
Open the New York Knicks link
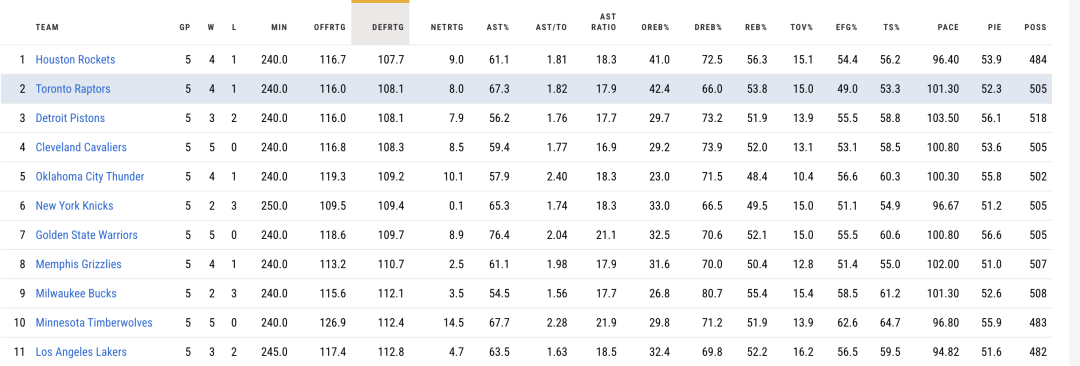coord(74,206)
